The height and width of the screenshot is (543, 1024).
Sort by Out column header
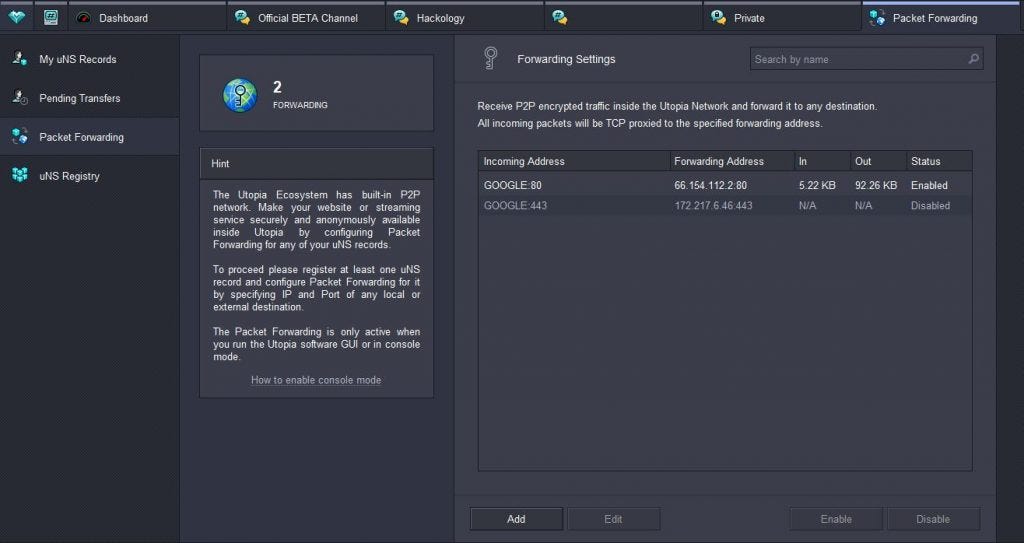pyautogui.click(x=878, y=161)
